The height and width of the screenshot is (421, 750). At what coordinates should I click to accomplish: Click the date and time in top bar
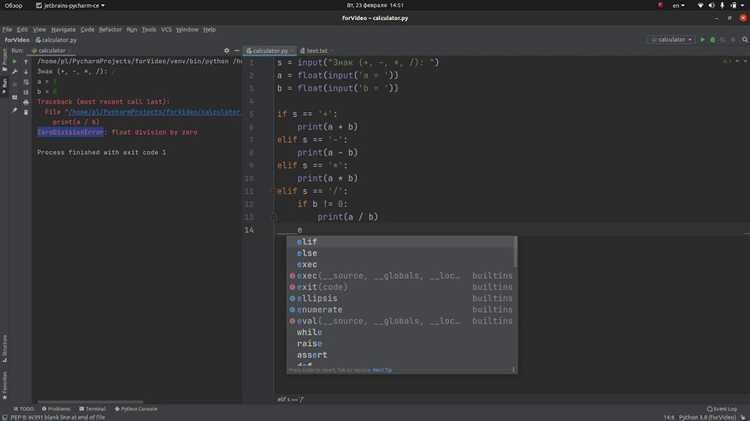click(375, 6)
